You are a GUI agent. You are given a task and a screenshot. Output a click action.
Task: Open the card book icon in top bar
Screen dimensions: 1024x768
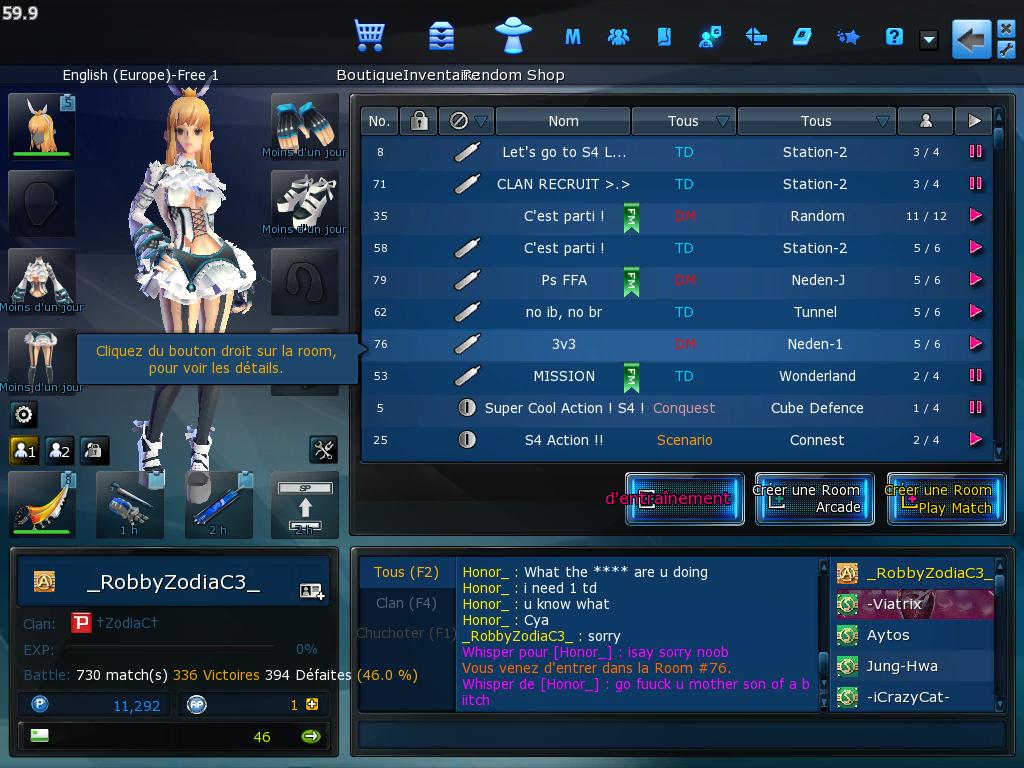click(664, 37)
